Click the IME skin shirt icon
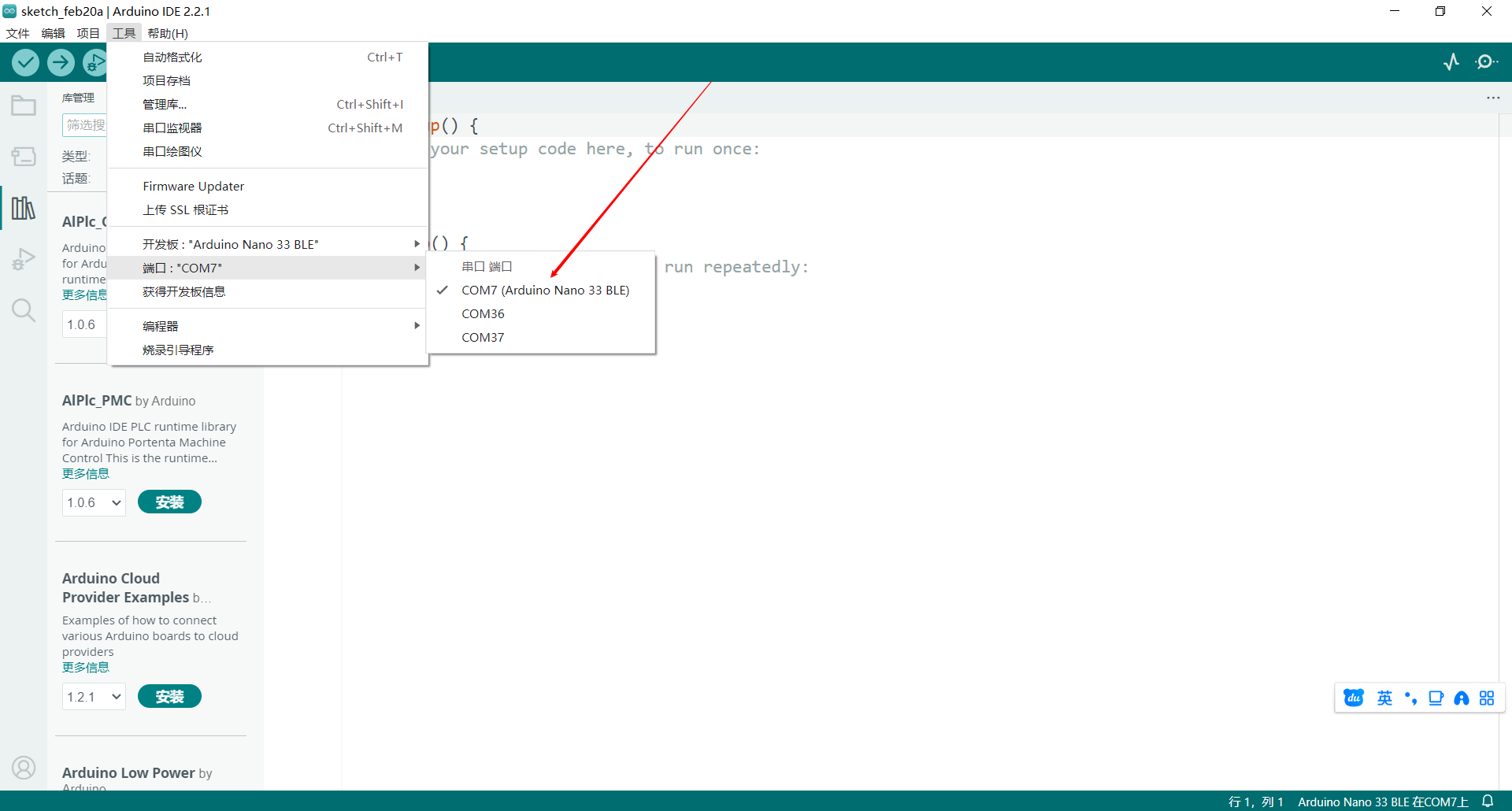1512x811 pixels. pyautogui.click(x=1462, y=698)
